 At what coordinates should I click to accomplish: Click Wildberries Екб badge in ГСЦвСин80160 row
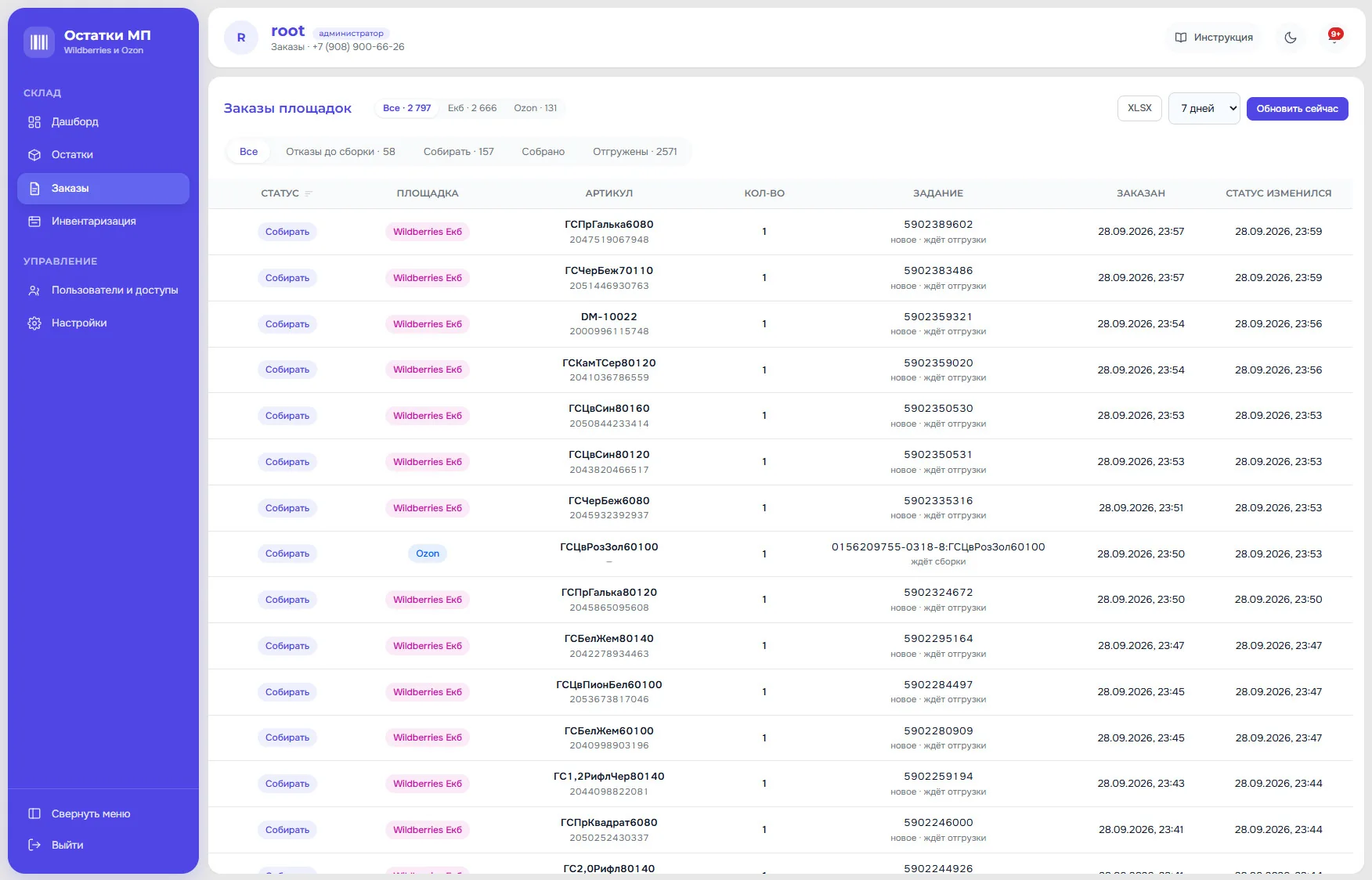point(428,416)
